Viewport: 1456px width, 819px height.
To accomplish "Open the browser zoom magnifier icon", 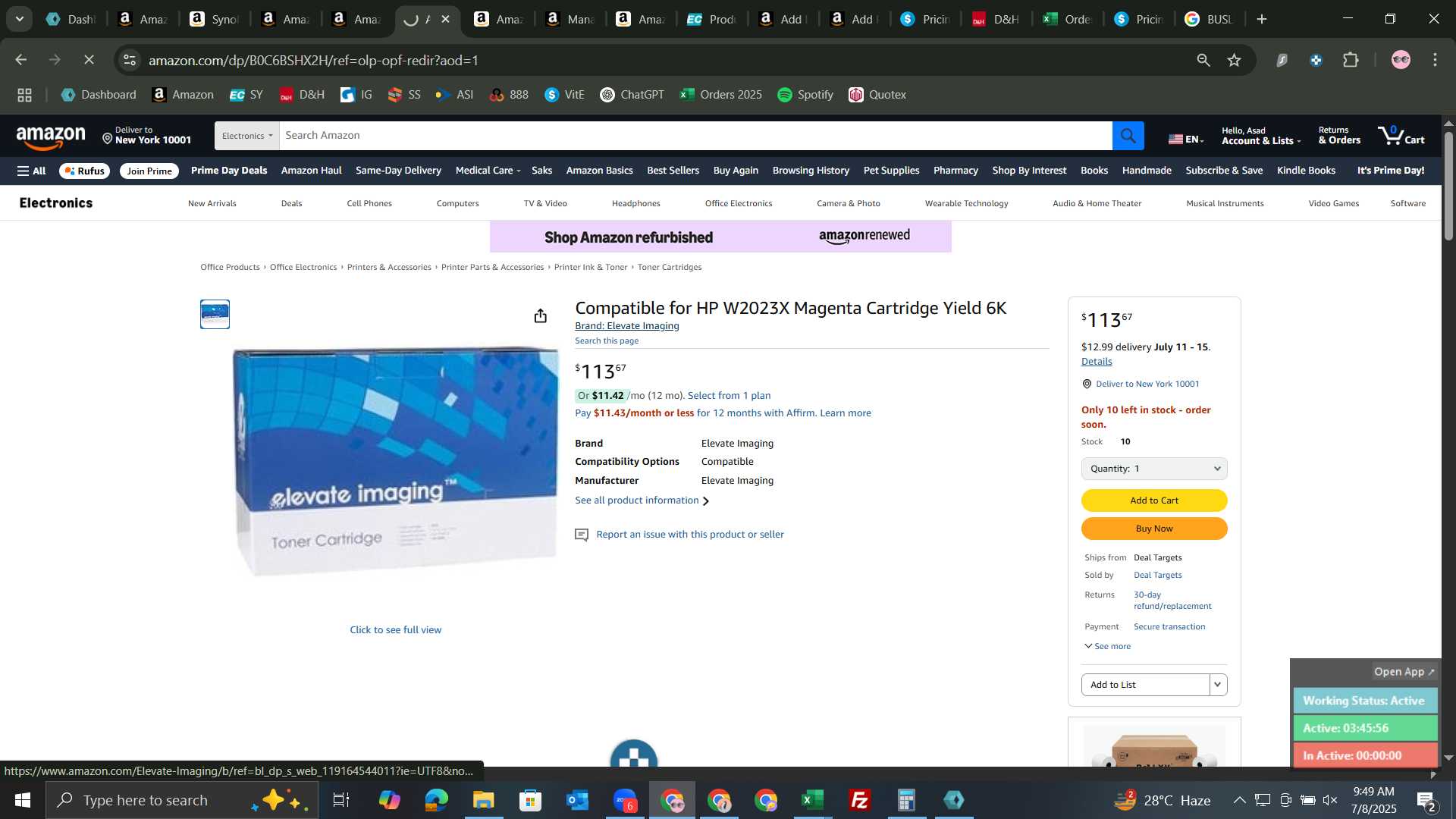I will pos(1203,60).
